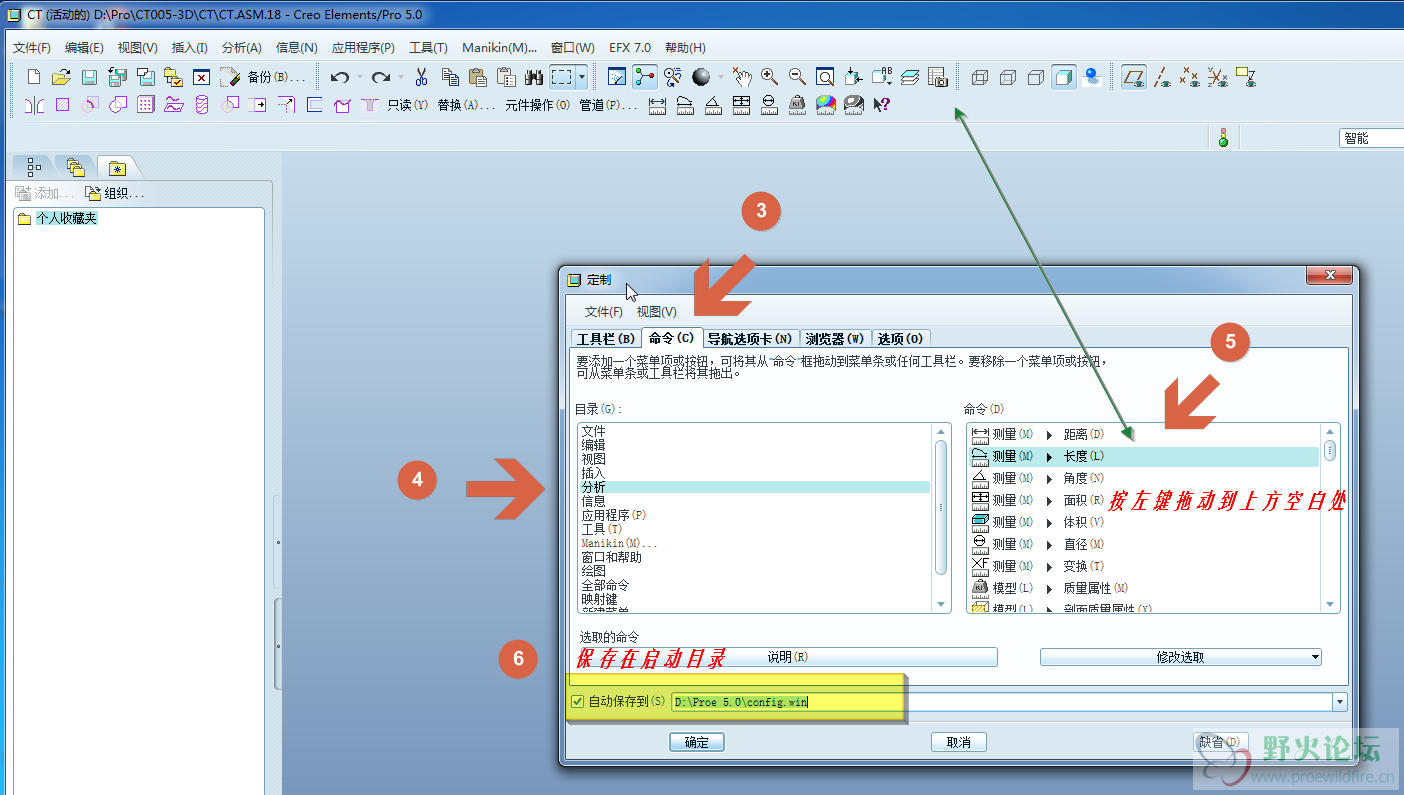The width and height of the screenshot is (1404, 795).
Task: Click the D:\Proe 5.0\config.win path field
Action: [1001, 702]
